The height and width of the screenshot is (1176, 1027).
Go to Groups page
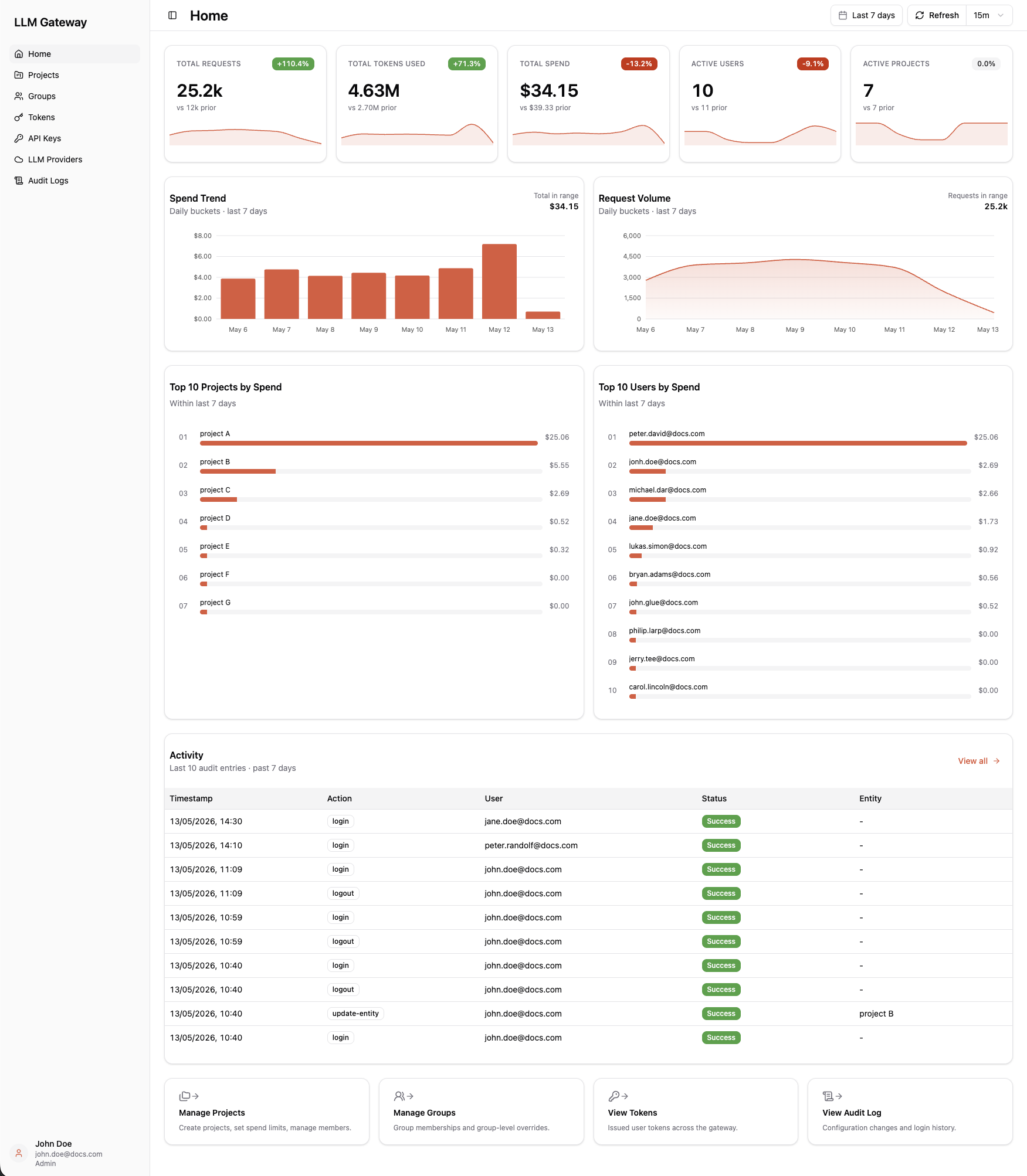click(x=74, y=96)
